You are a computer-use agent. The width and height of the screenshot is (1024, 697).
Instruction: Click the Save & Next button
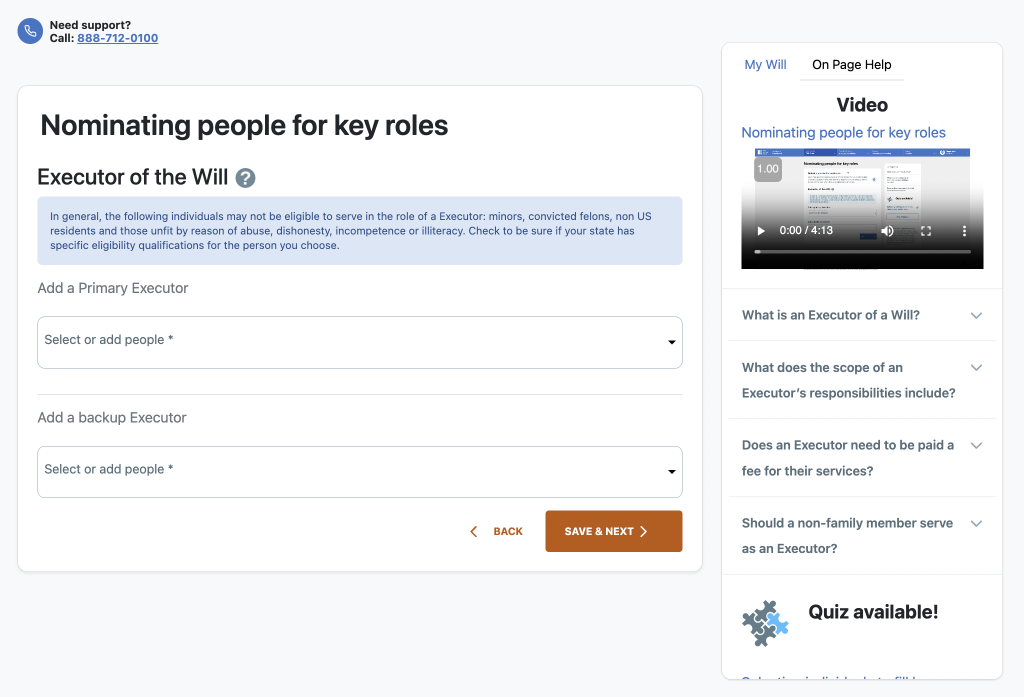tap(614, 531)
